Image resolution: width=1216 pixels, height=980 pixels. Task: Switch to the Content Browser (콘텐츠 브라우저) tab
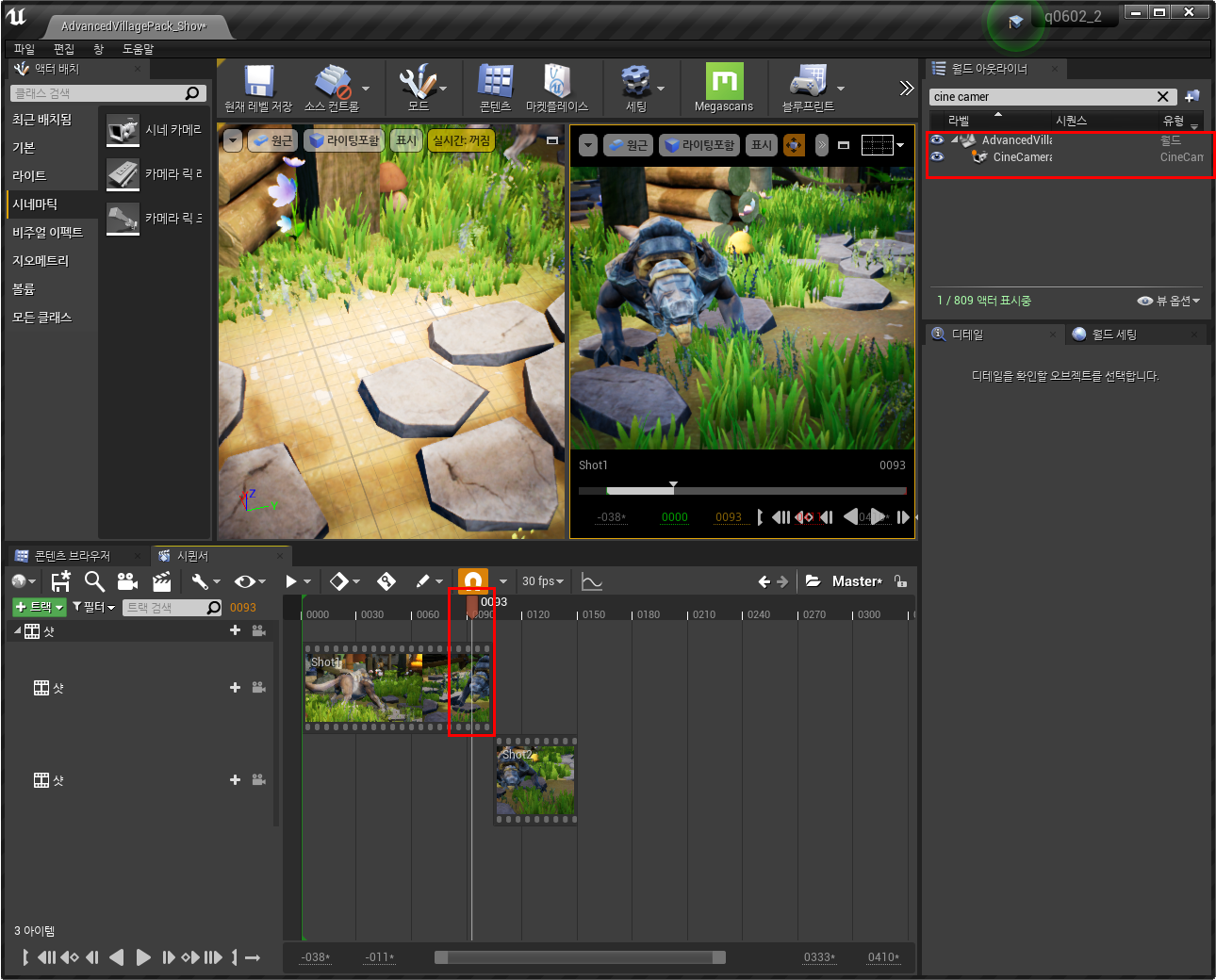coord(73,556)
